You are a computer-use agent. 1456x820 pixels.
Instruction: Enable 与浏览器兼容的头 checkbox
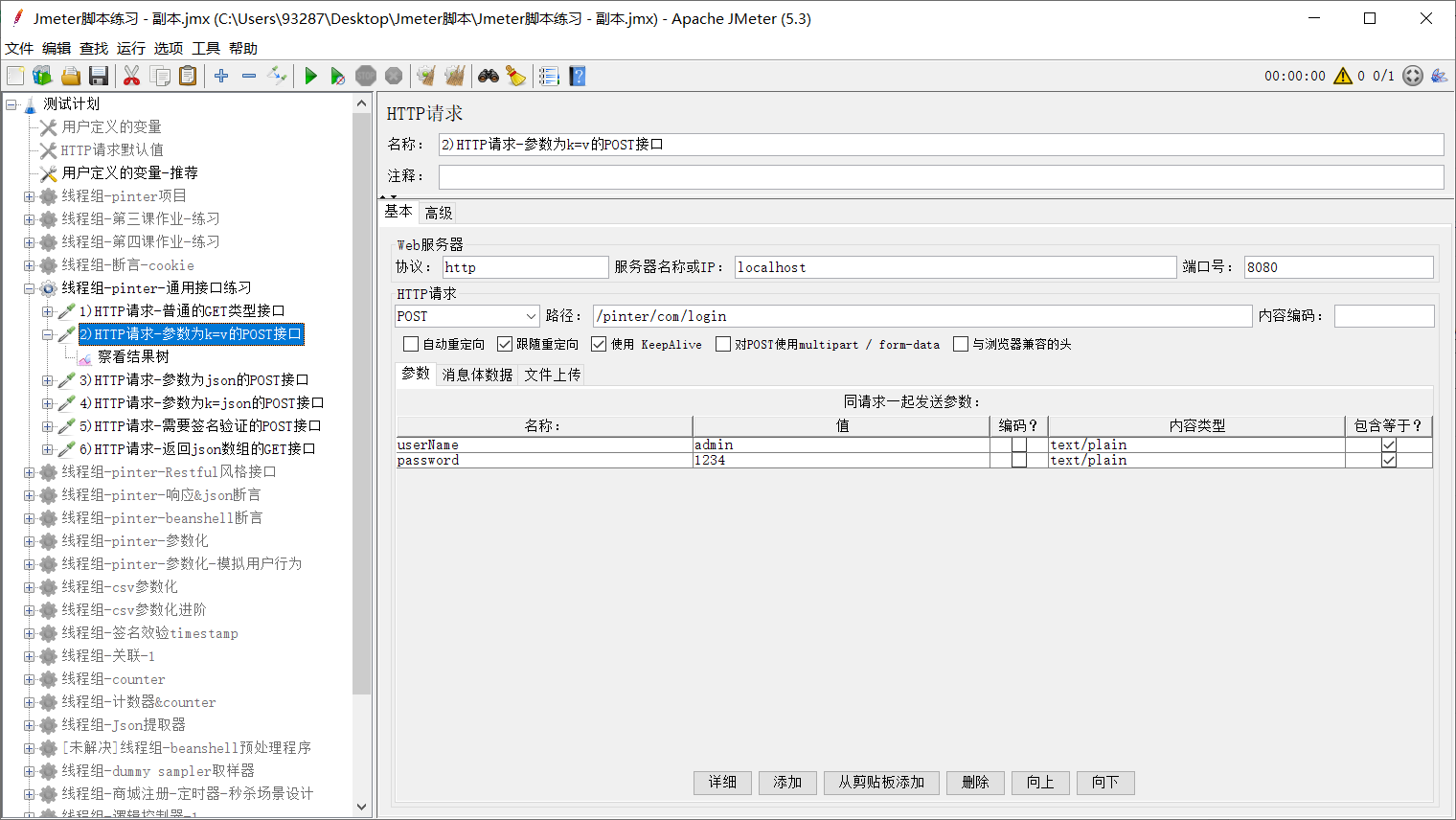[x=961, y=344]
